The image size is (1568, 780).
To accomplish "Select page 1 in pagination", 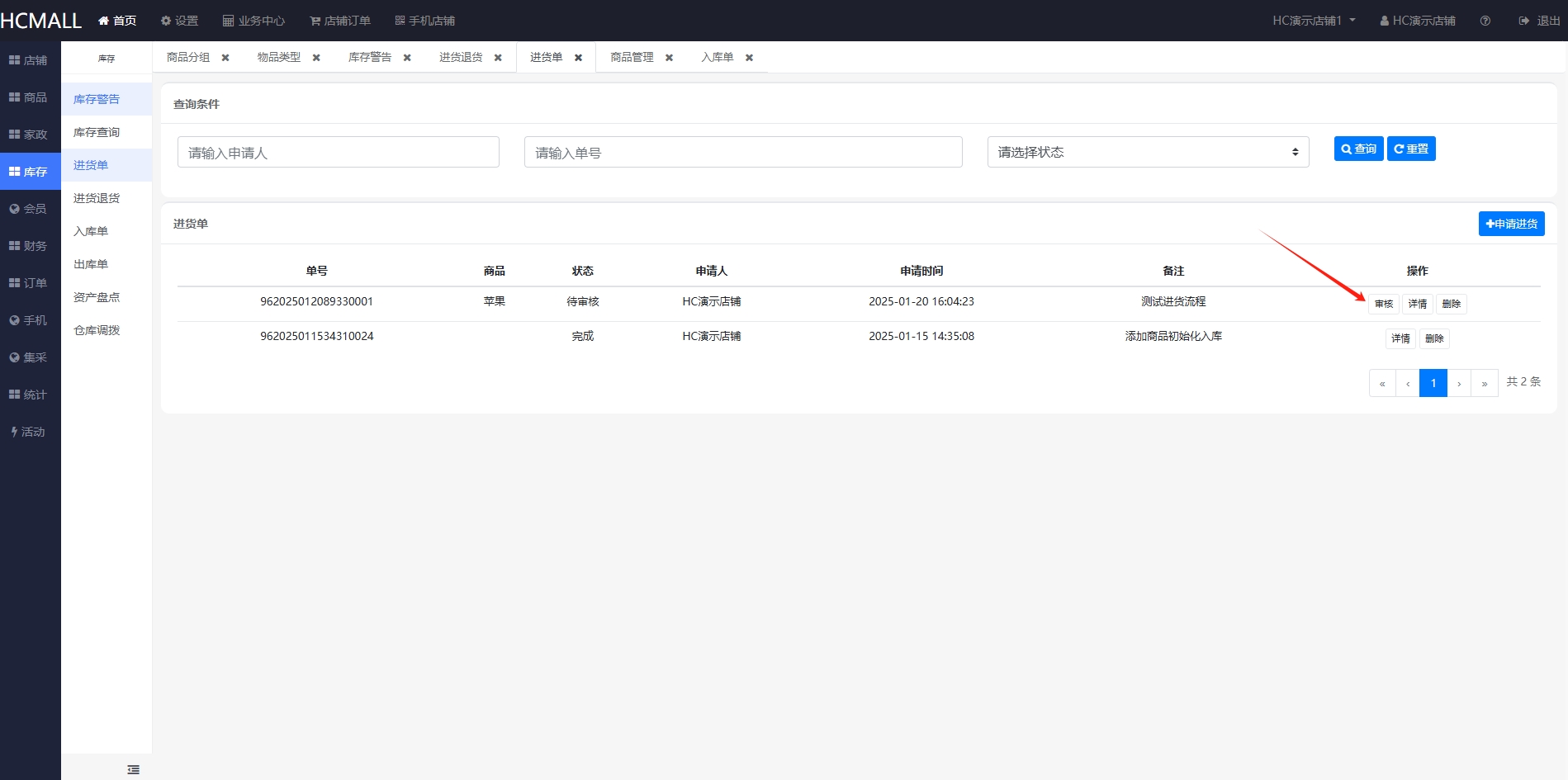I will click(x=1433, y=383).
